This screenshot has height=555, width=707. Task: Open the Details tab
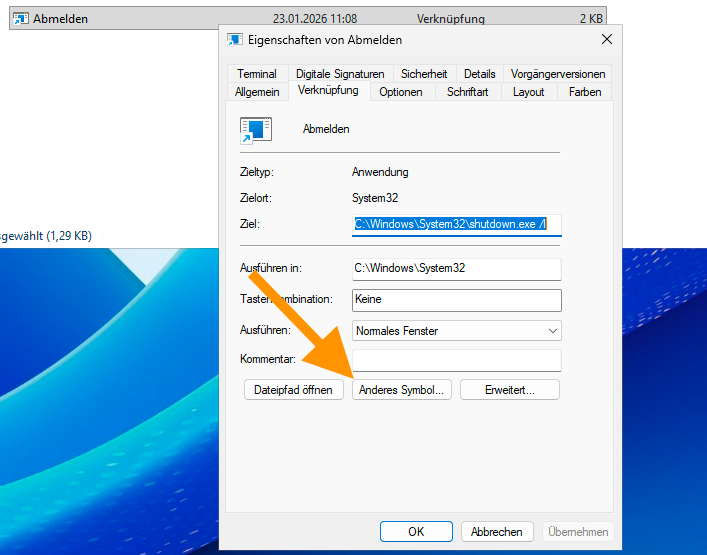coord(479,74)
